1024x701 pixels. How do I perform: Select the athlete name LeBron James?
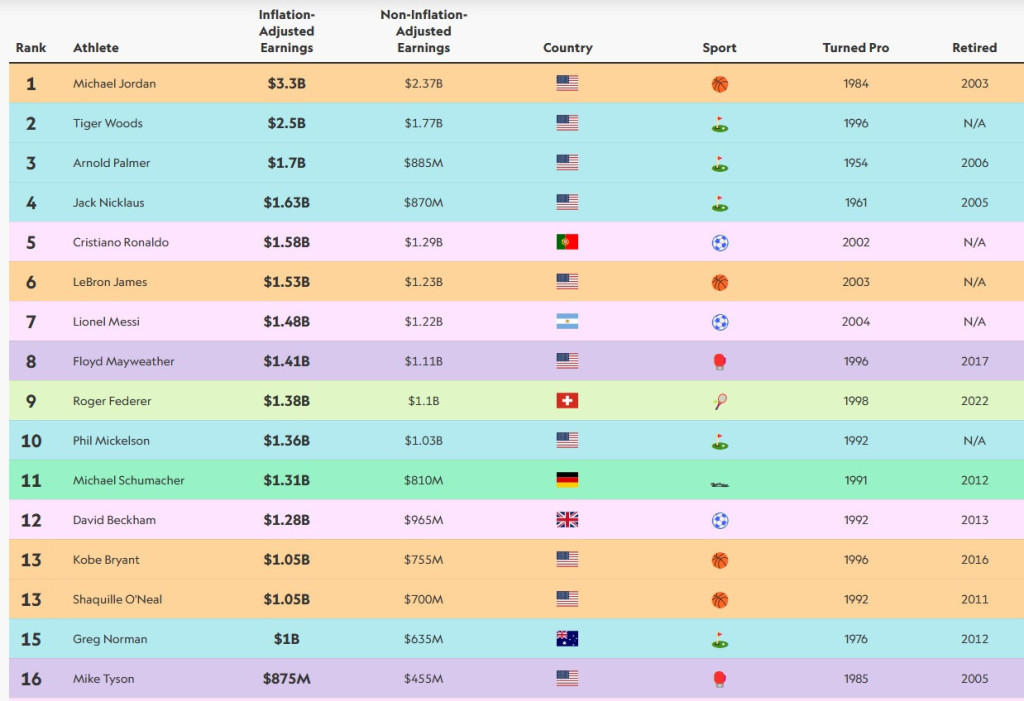pos(110,282)
